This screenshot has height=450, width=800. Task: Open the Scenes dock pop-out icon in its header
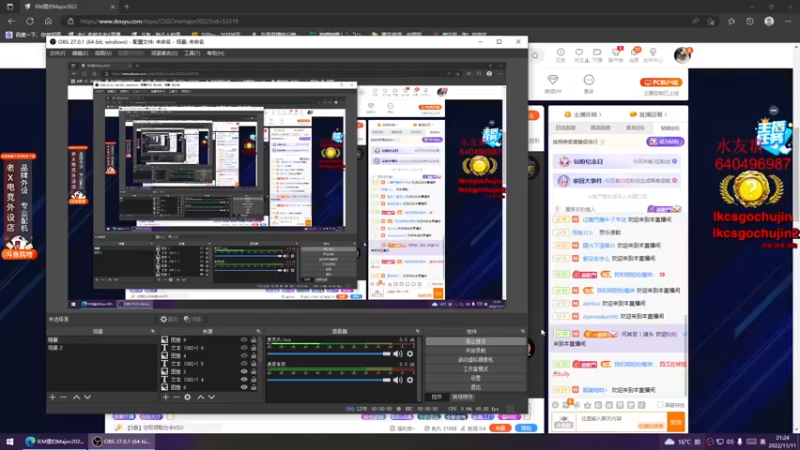tap(153, 331)
